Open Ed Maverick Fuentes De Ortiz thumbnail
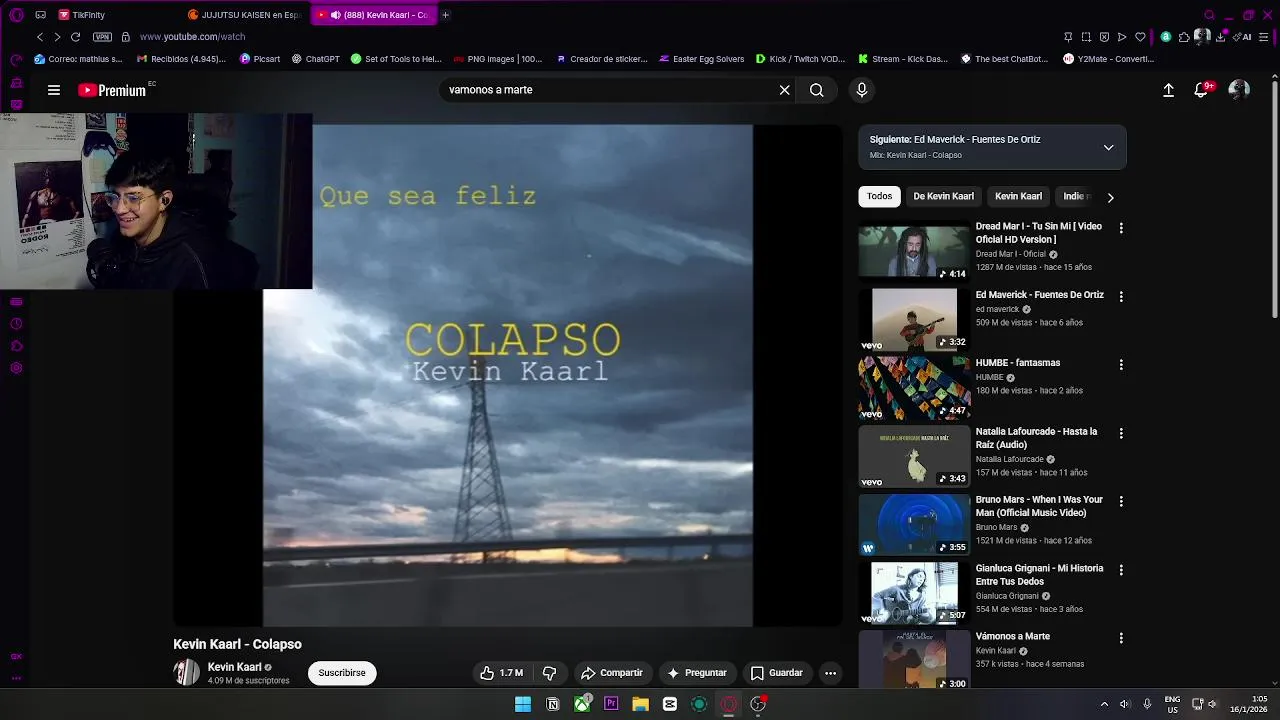This screenshot has height=720, width=1280. tap(914, 319)
